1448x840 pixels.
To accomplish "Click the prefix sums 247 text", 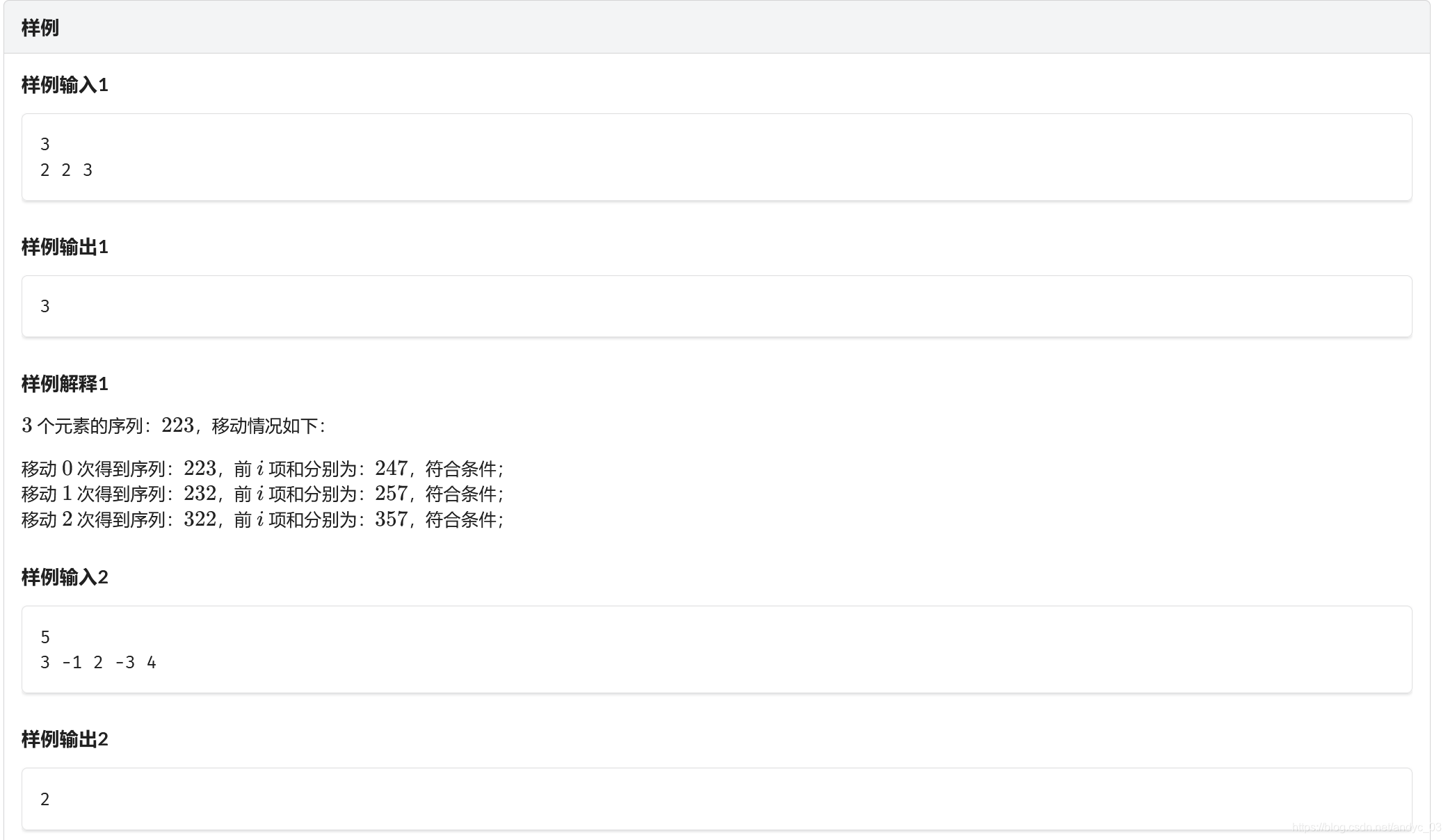I will (391, 469).
